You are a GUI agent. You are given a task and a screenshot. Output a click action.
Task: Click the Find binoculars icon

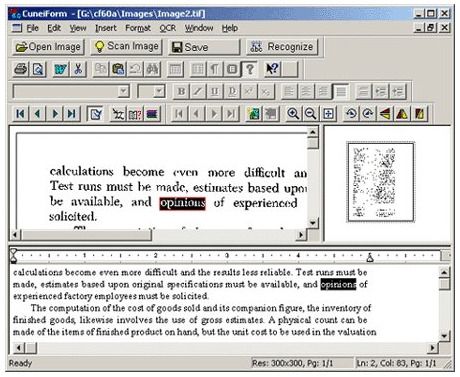152,69
